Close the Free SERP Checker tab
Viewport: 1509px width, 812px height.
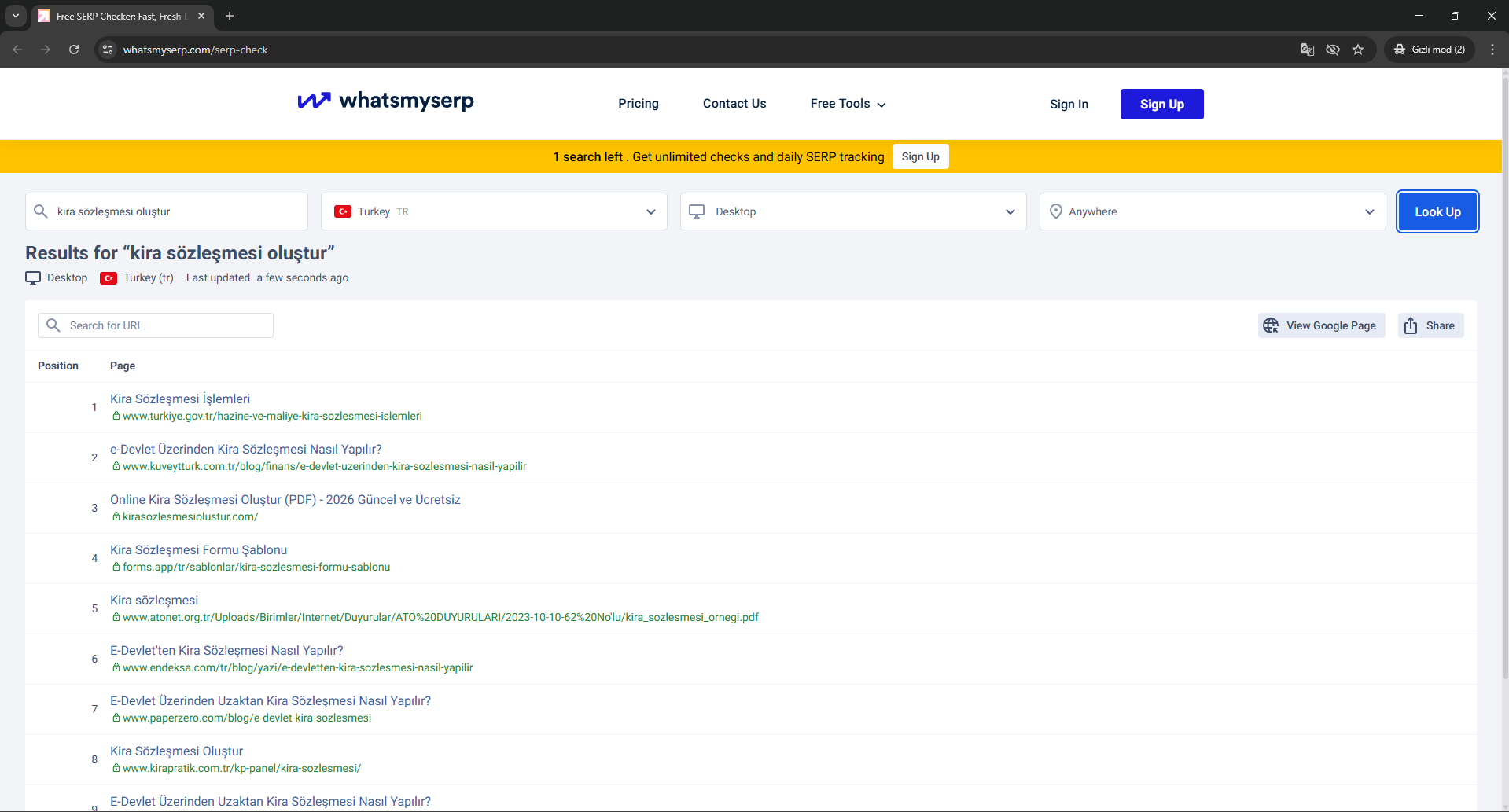[x=201, y=16]
